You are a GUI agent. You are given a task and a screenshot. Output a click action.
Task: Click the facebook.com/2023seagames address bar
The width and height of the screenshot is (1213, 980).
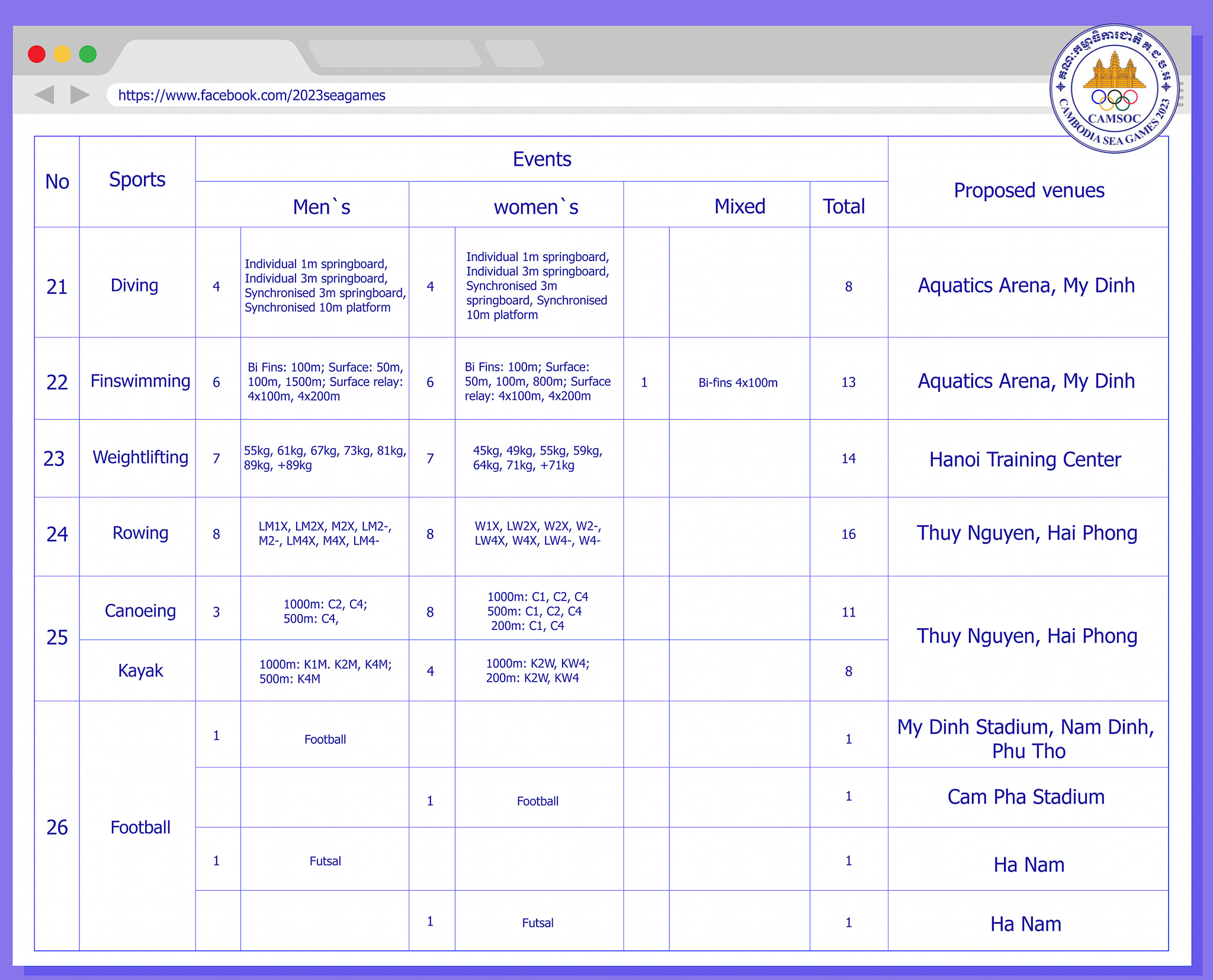pos(580,95)
